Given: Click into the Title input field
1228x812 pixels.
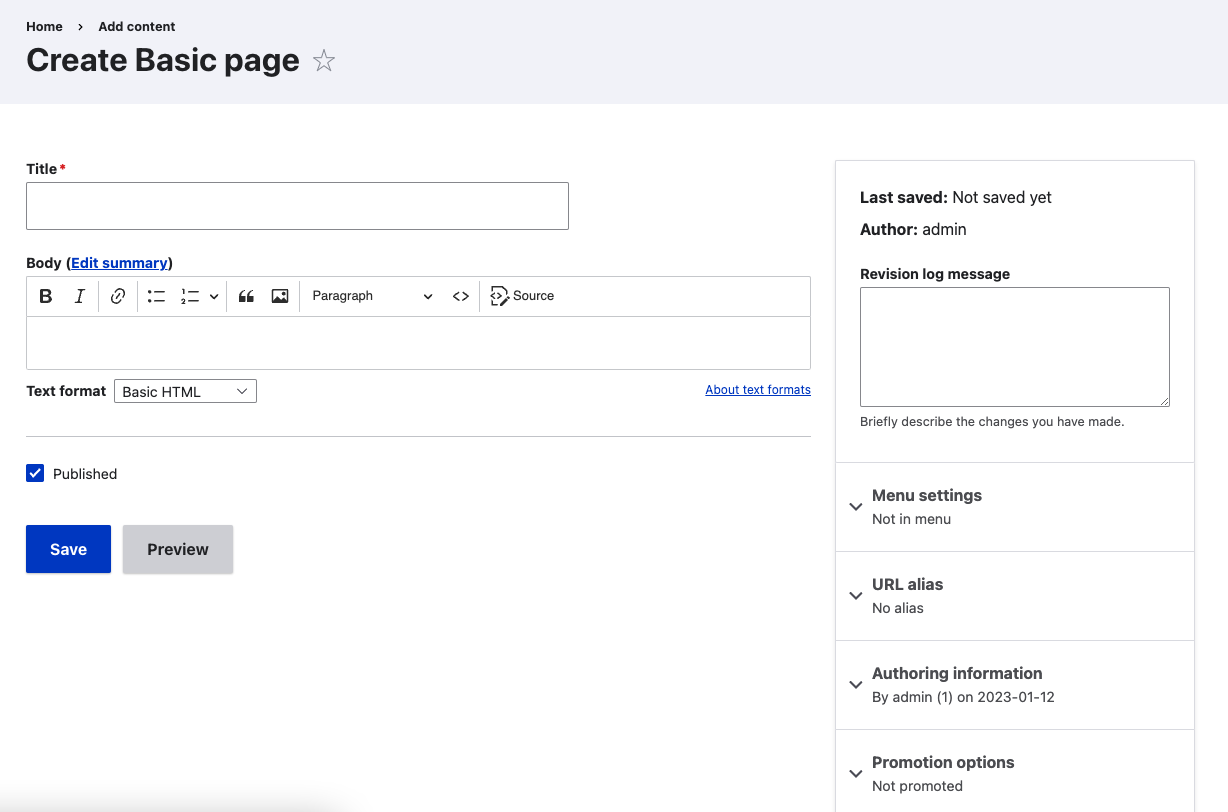Looking at the screenshot, I should coord(297,206).
